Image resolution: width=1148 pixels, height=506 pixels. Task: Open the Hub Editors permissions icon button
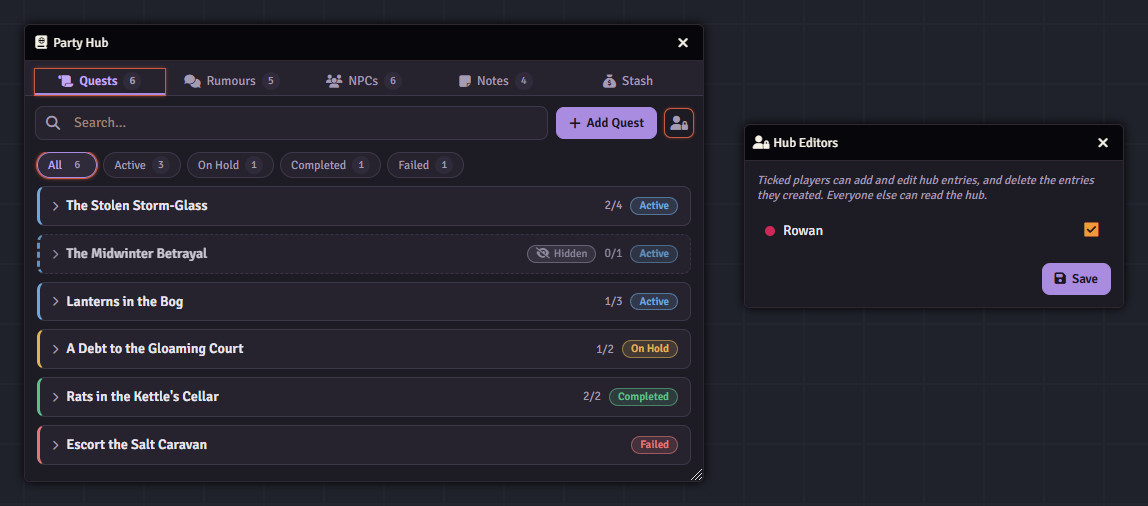pos(679,123)
